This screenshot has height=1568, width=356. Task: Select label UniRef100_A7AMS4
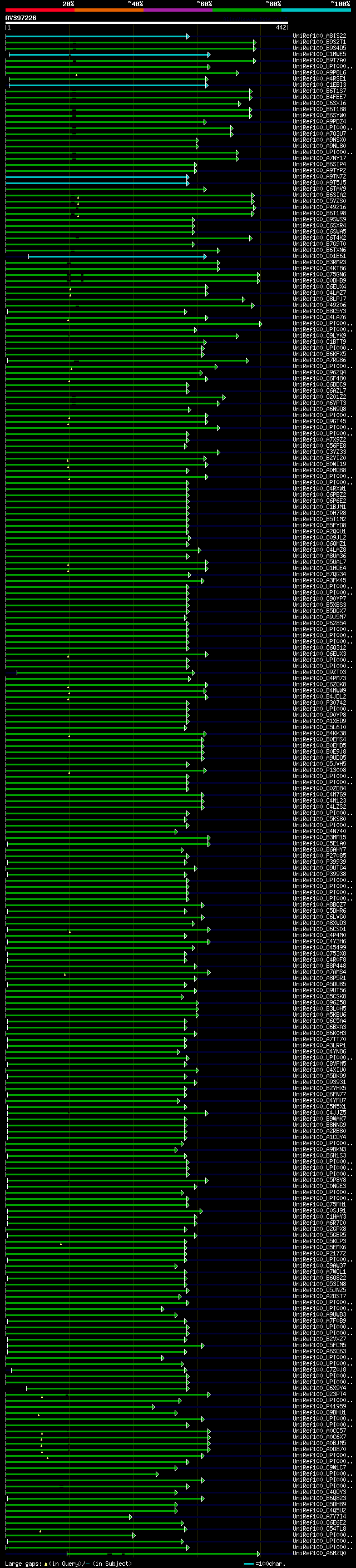319,972
